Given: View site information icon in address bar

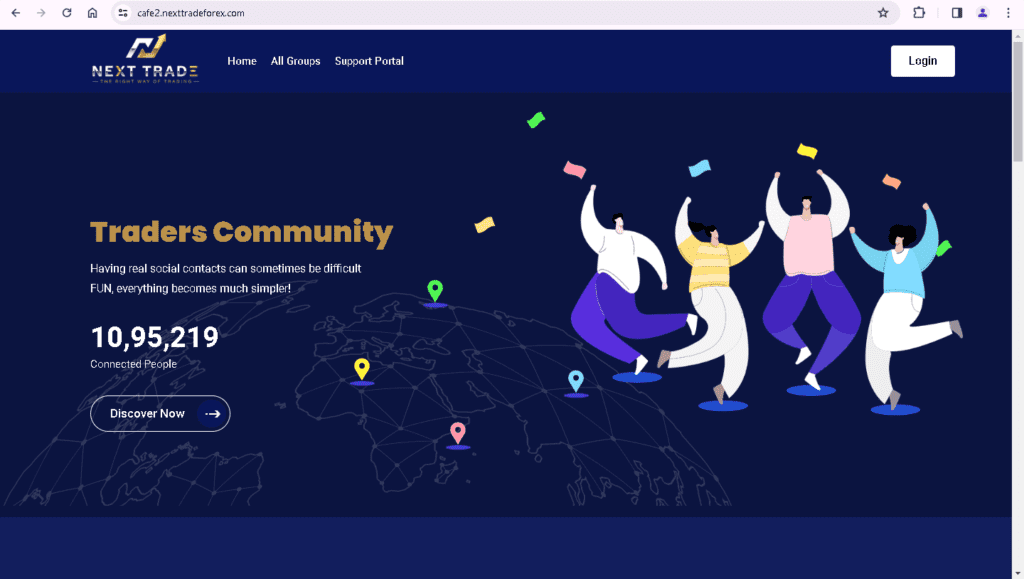Looking at the screenshot, I should tap(123, 13).
